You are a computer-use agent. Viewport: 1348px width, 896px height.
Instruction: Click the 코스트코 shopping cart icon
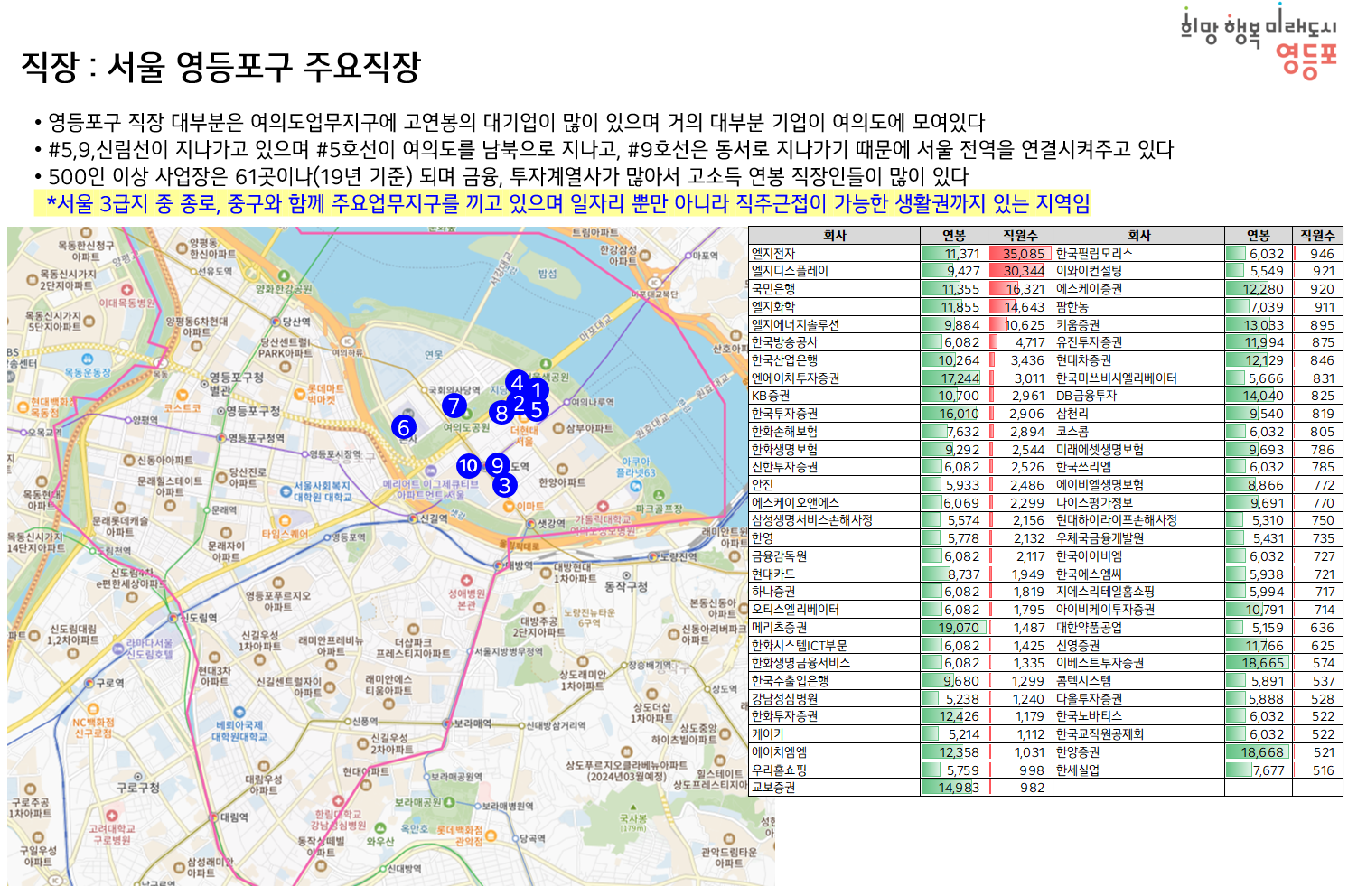[183, 395]
